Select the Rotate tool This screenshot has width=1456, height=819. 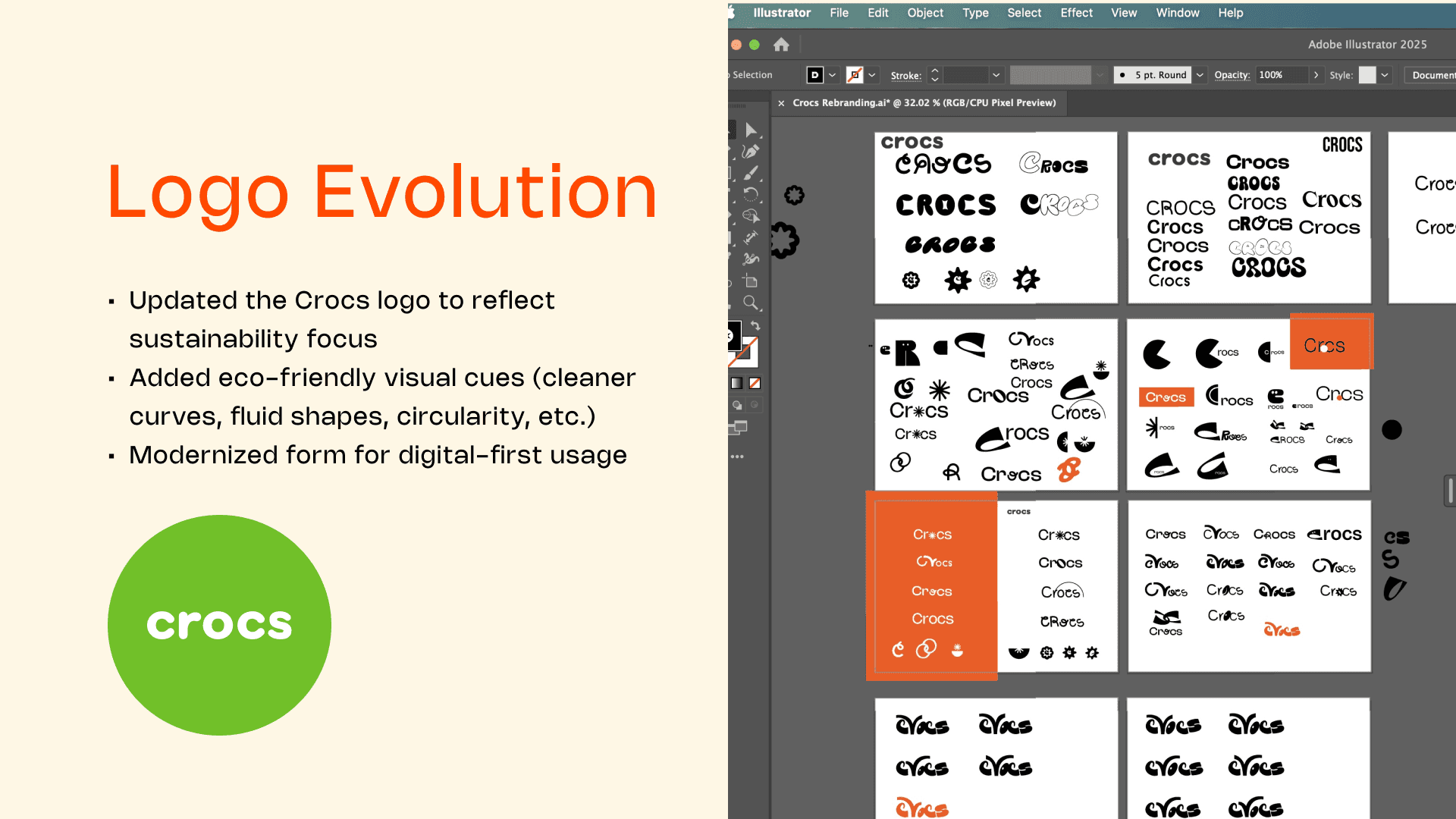tap(751, 194)
